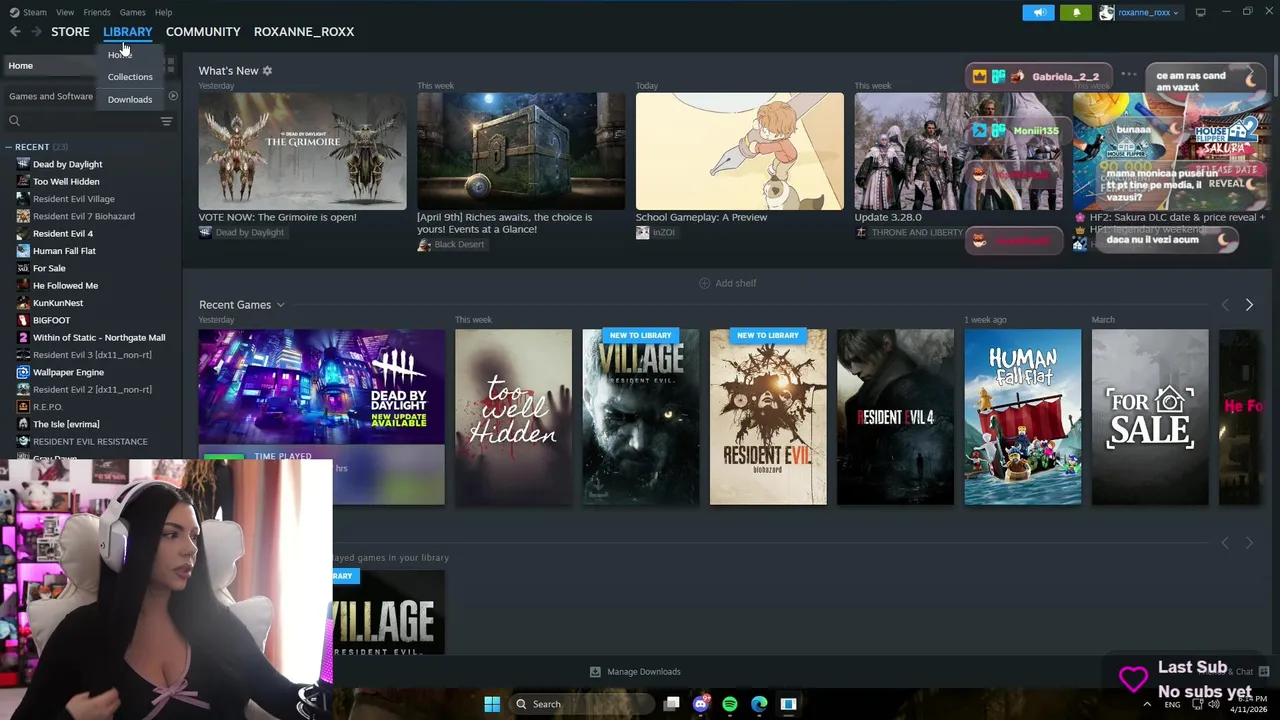Select Resident Evil 4 in the game list
This screenshot has width=1280, height=720.
[x=63, y=234]
